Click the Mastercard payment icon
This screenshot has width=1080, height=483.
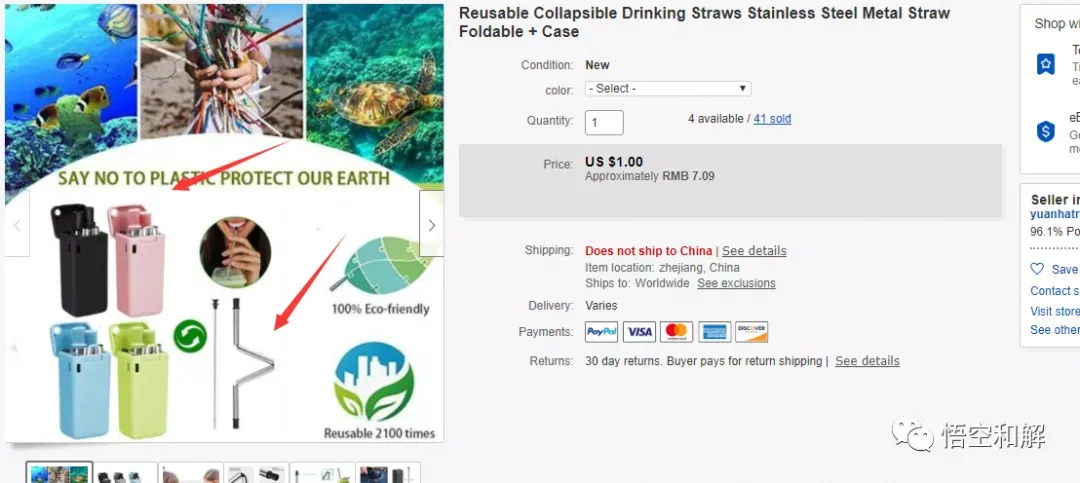click(x=676, y=332)
